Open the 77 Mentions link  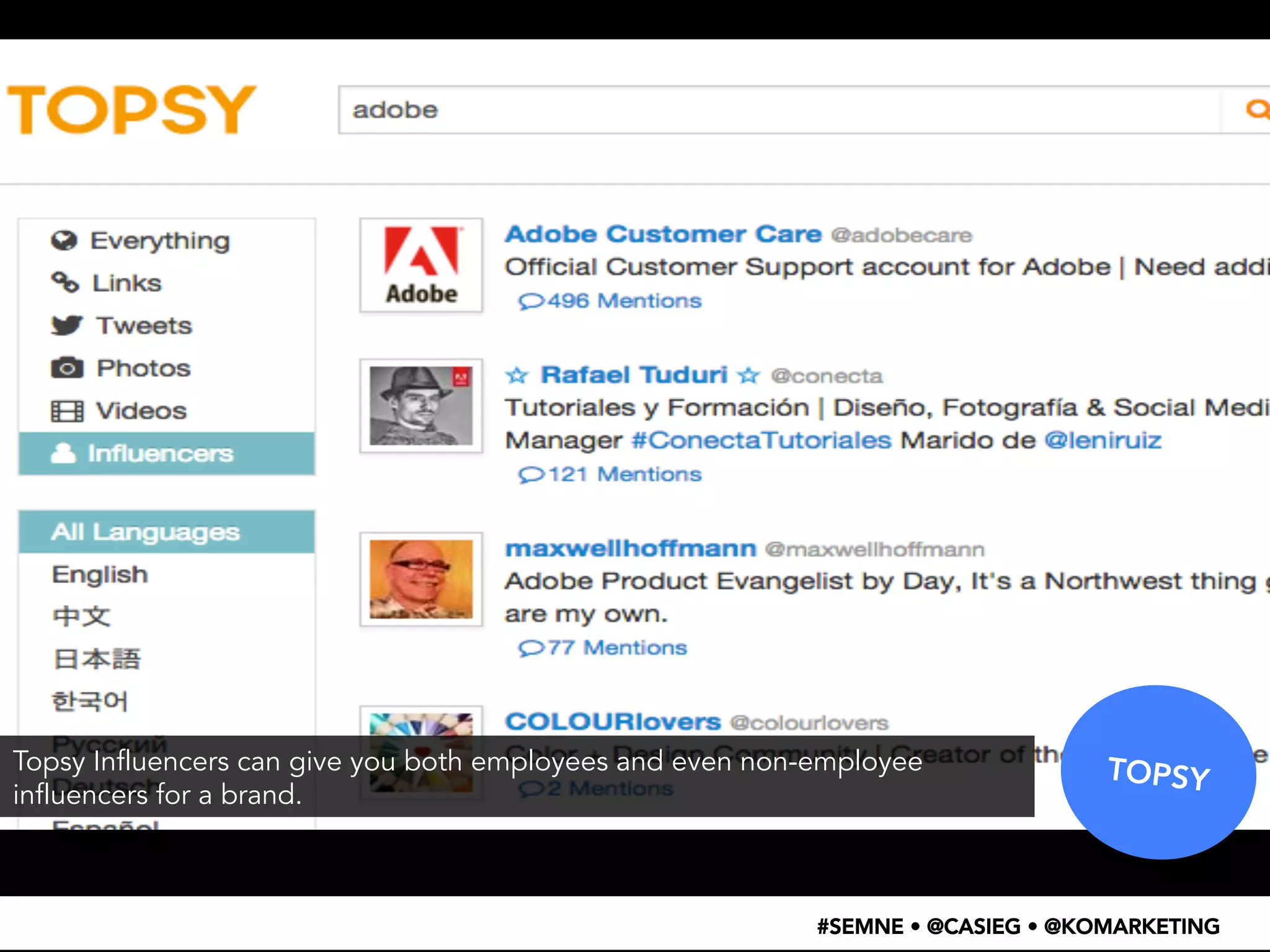[x=617, y=648]
